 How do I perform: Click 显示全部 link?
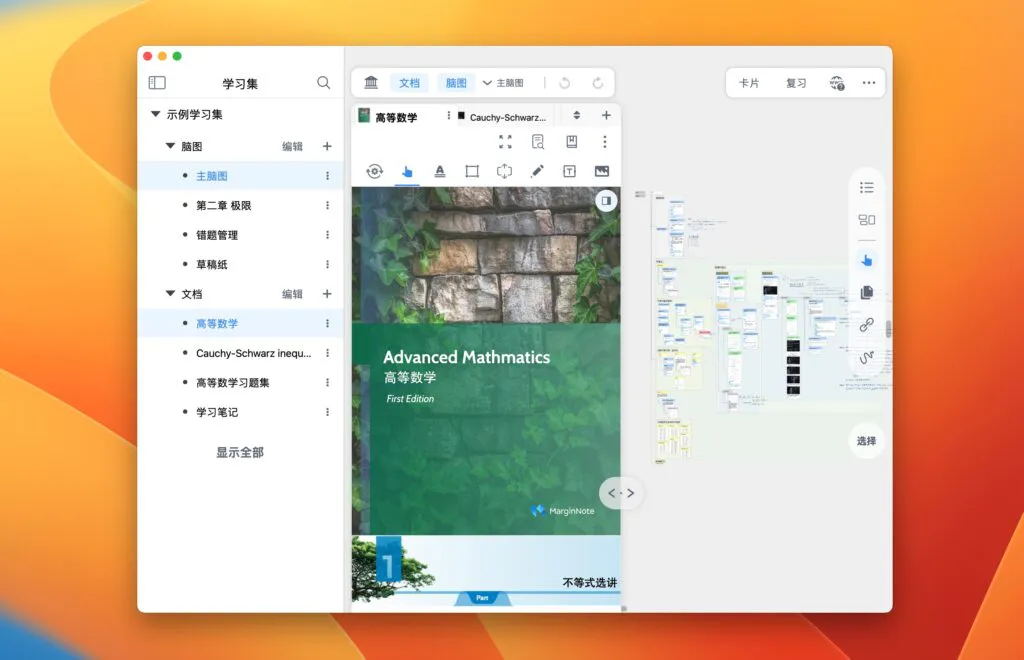click(x=240, y=452)
